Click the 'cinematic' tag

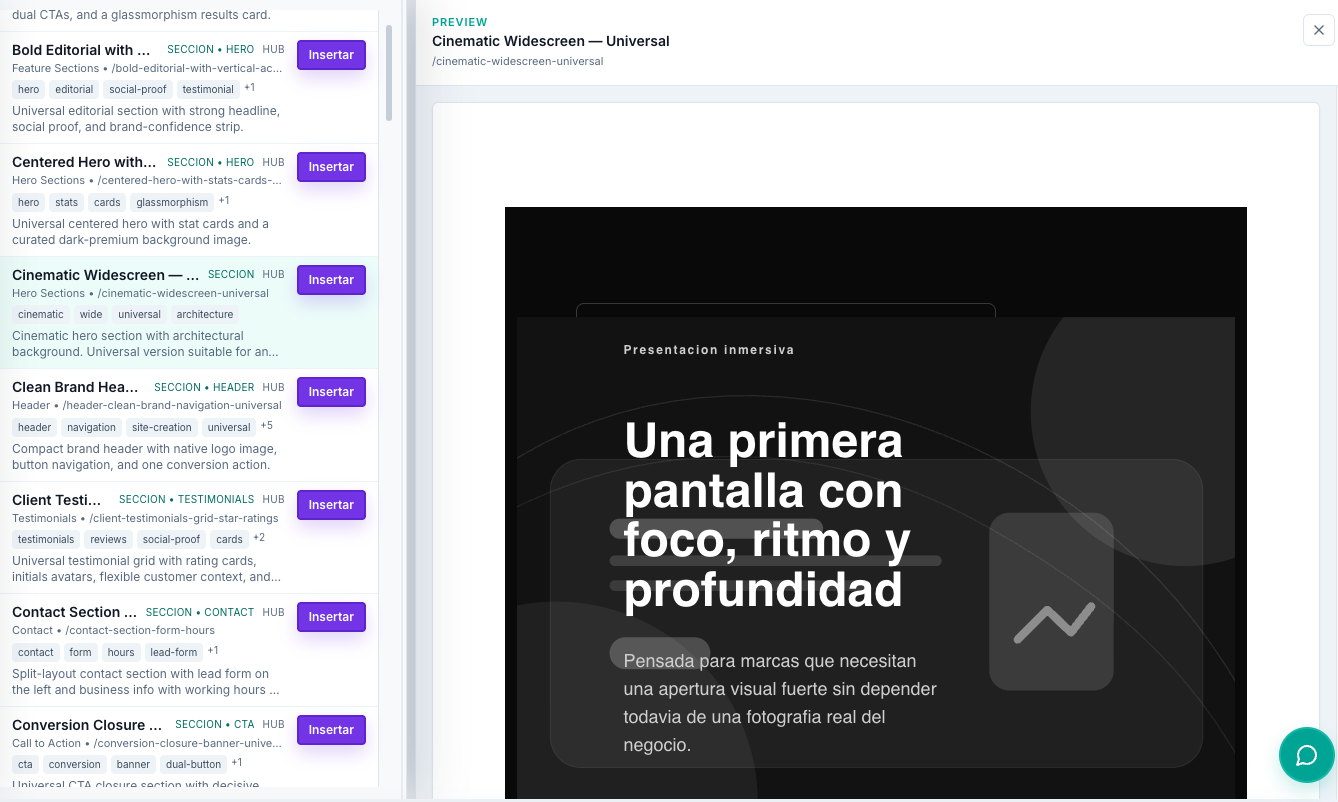41,314
